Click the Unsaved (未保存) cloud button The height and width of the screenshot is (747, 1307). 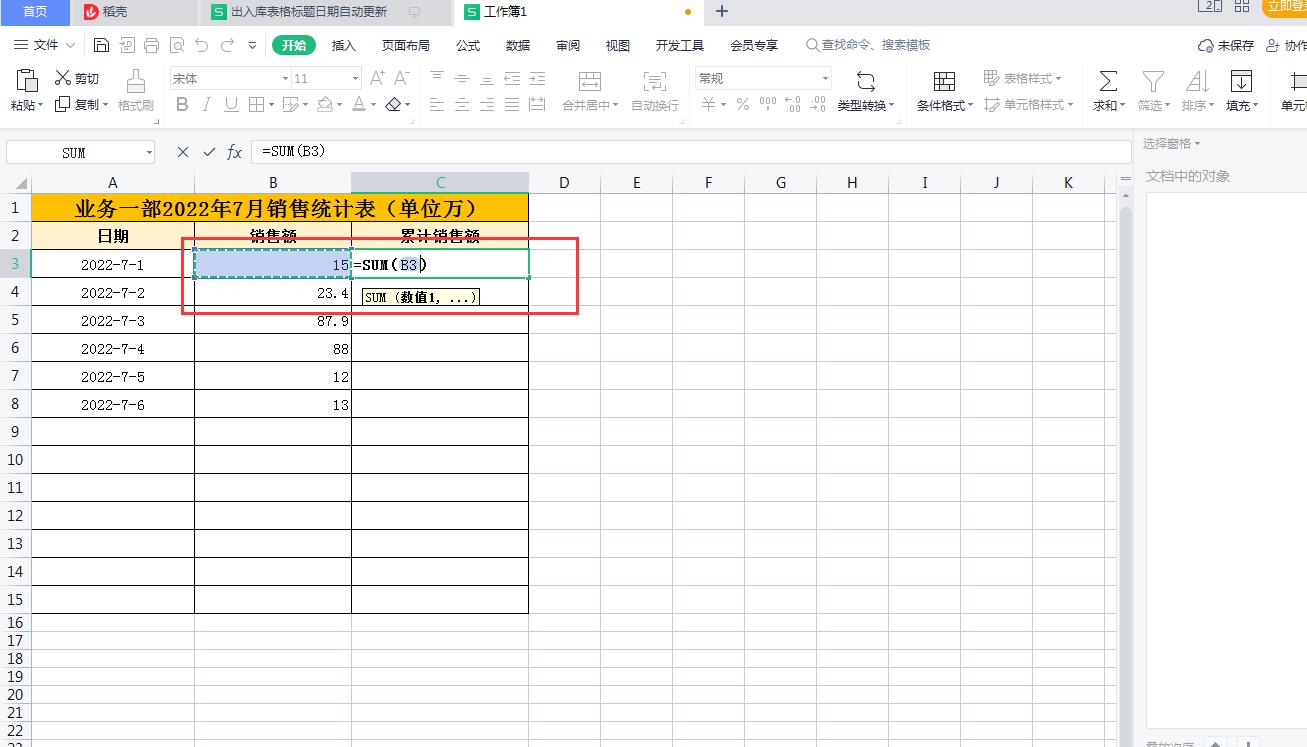click(x=1226, y=45)
